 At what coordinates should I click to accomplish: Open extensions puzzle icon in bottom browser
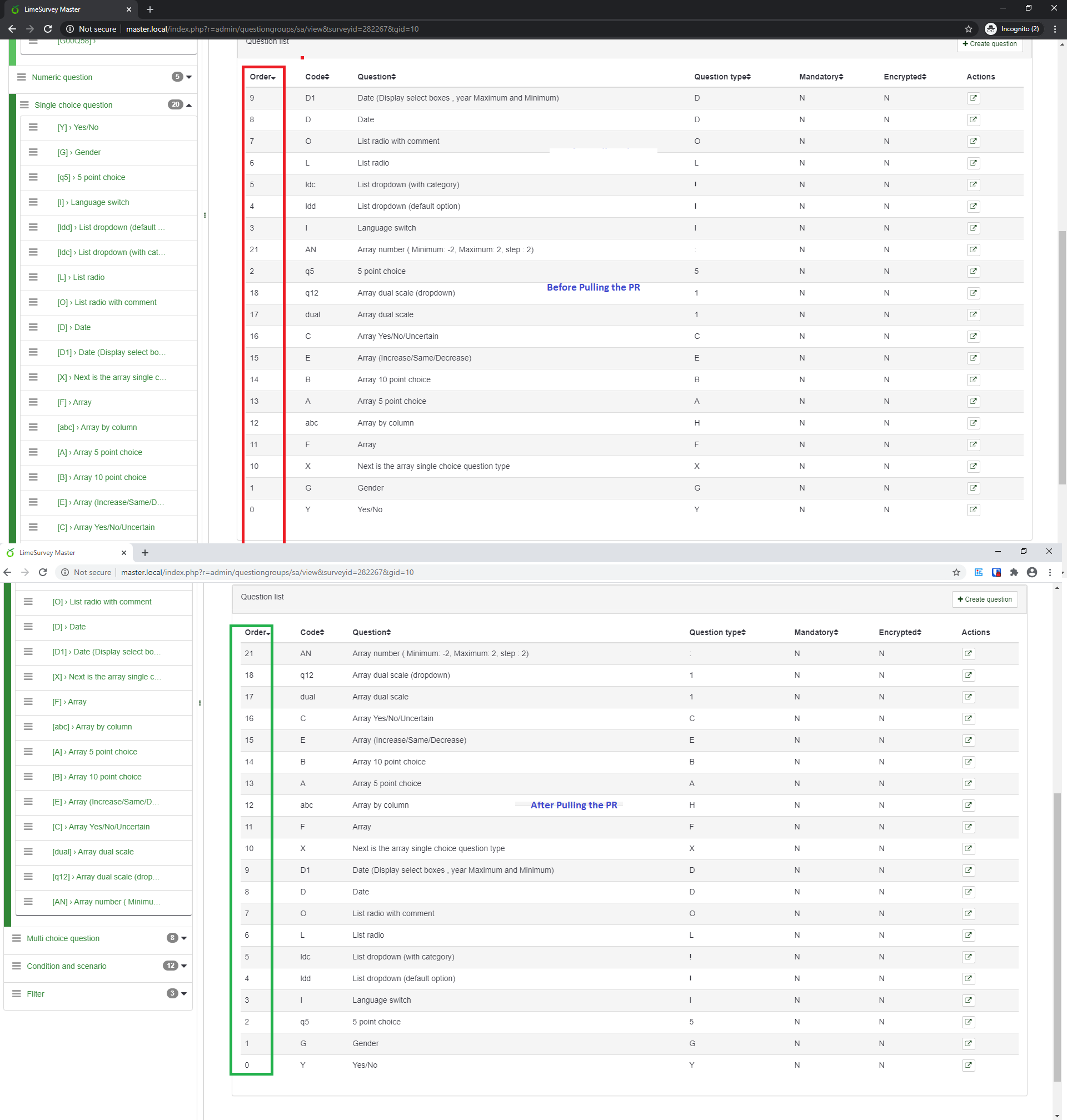tap(1014, 573)
